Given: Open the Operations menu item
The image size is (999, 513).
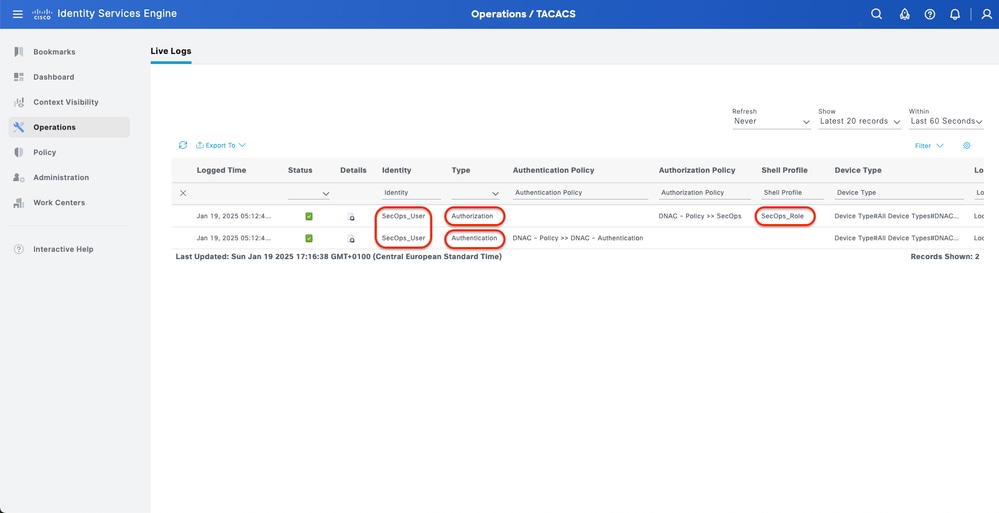Looking at the screenshot, I should (x=69, y=127).
